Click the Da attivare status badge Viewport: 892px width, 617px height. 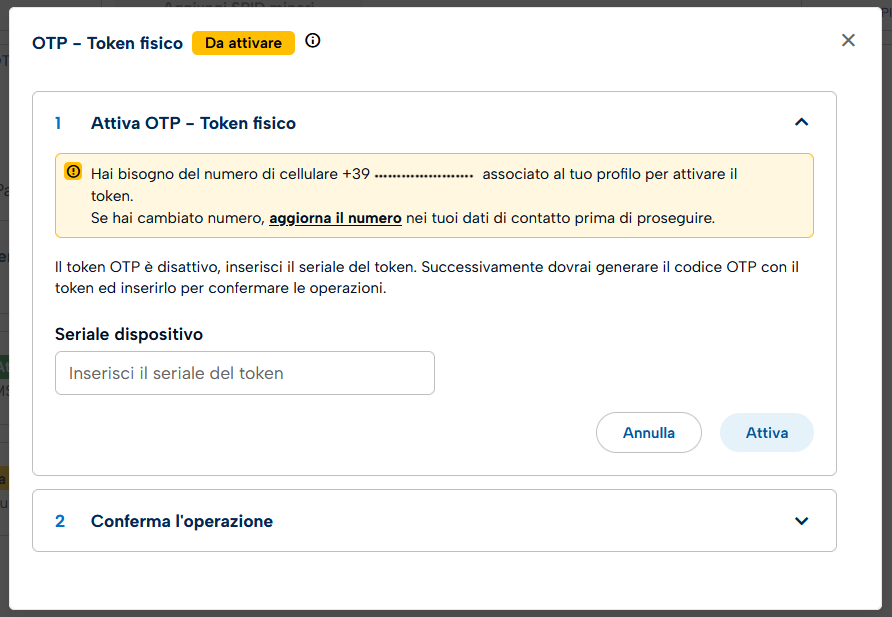tap(243, 43)
